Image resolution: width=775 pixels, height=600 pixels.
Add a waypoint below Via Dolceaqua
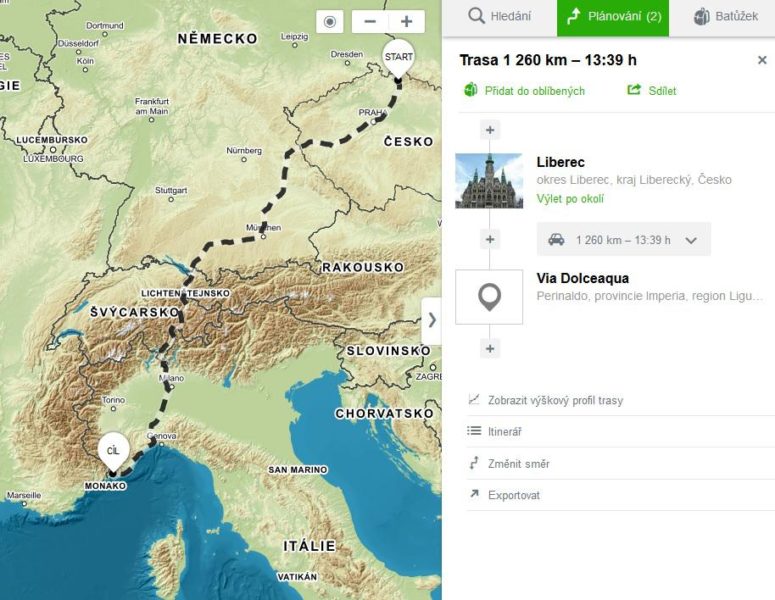coord(489,348)
